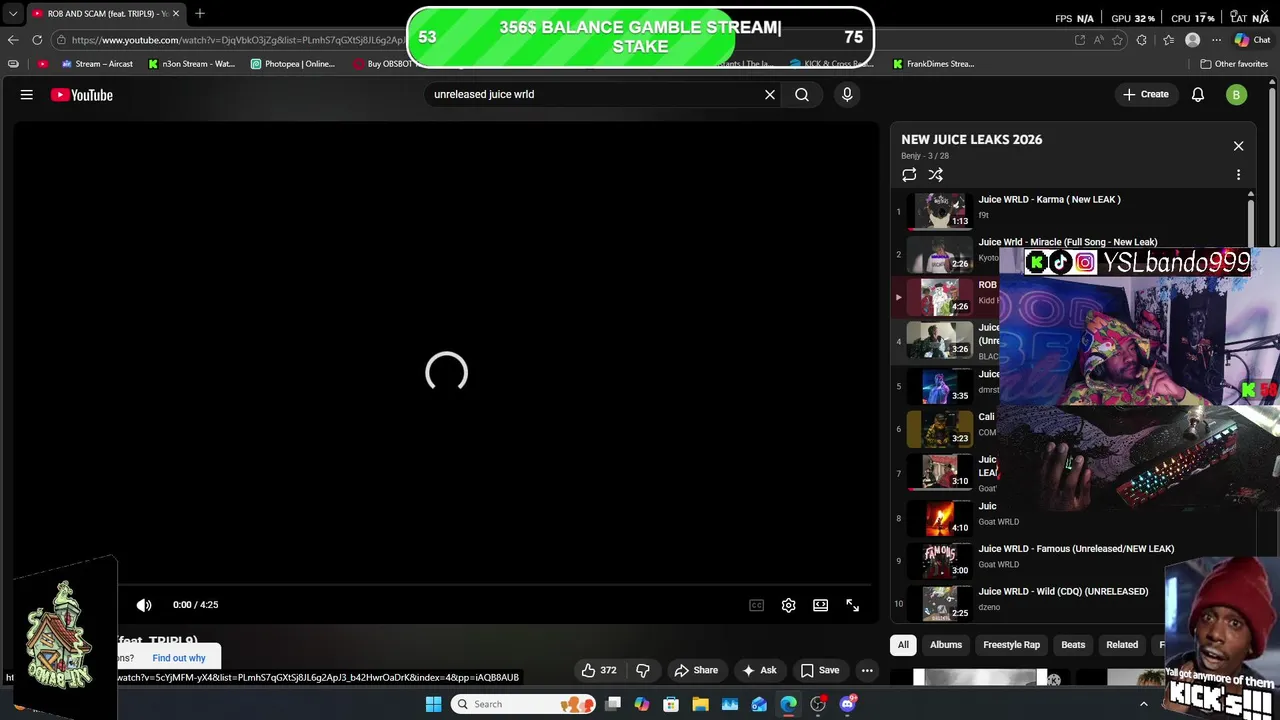Open browser profile icon
The height and width of the screenshot is (720, 1280).
(x=1192, y=40)
